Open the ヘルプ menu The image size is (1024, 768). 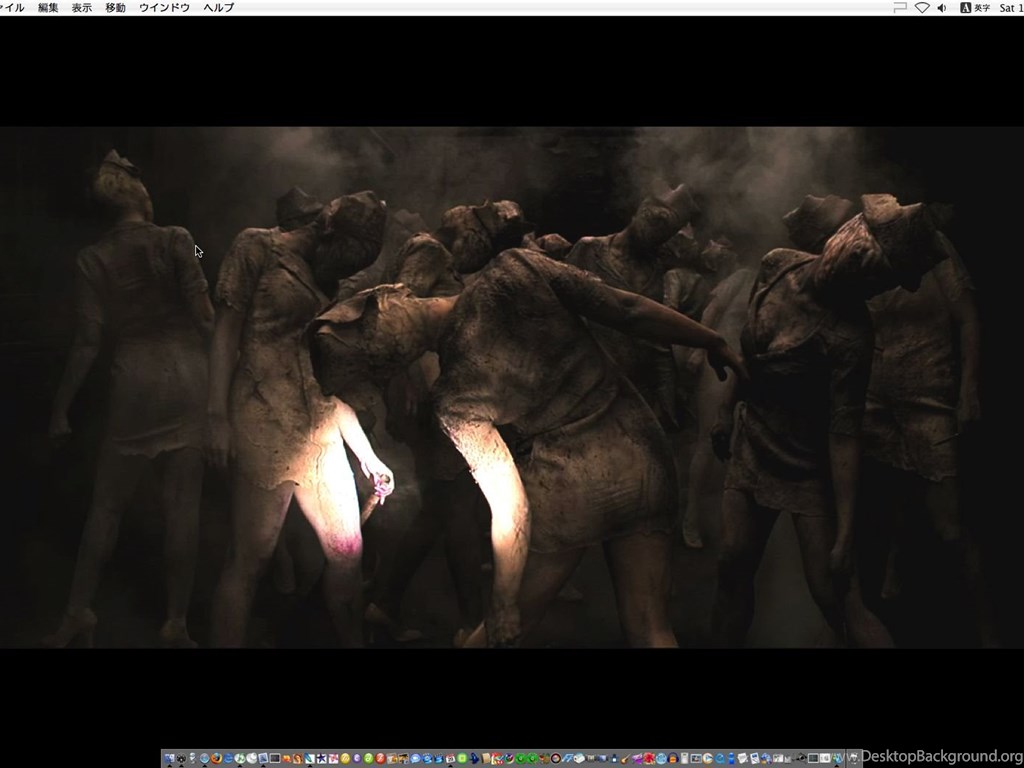219,8
